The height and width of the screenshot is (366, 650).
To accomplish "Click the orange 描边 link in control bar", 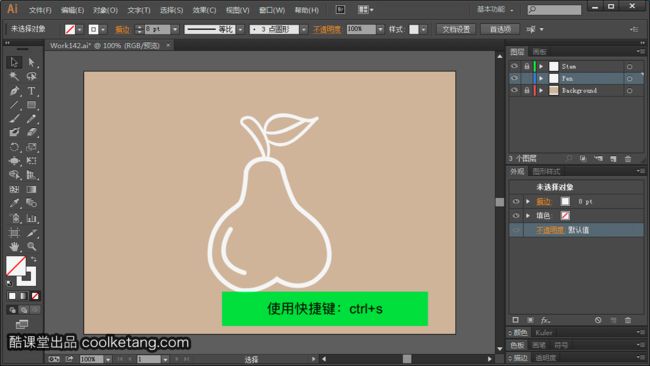I will click(122, 29).
